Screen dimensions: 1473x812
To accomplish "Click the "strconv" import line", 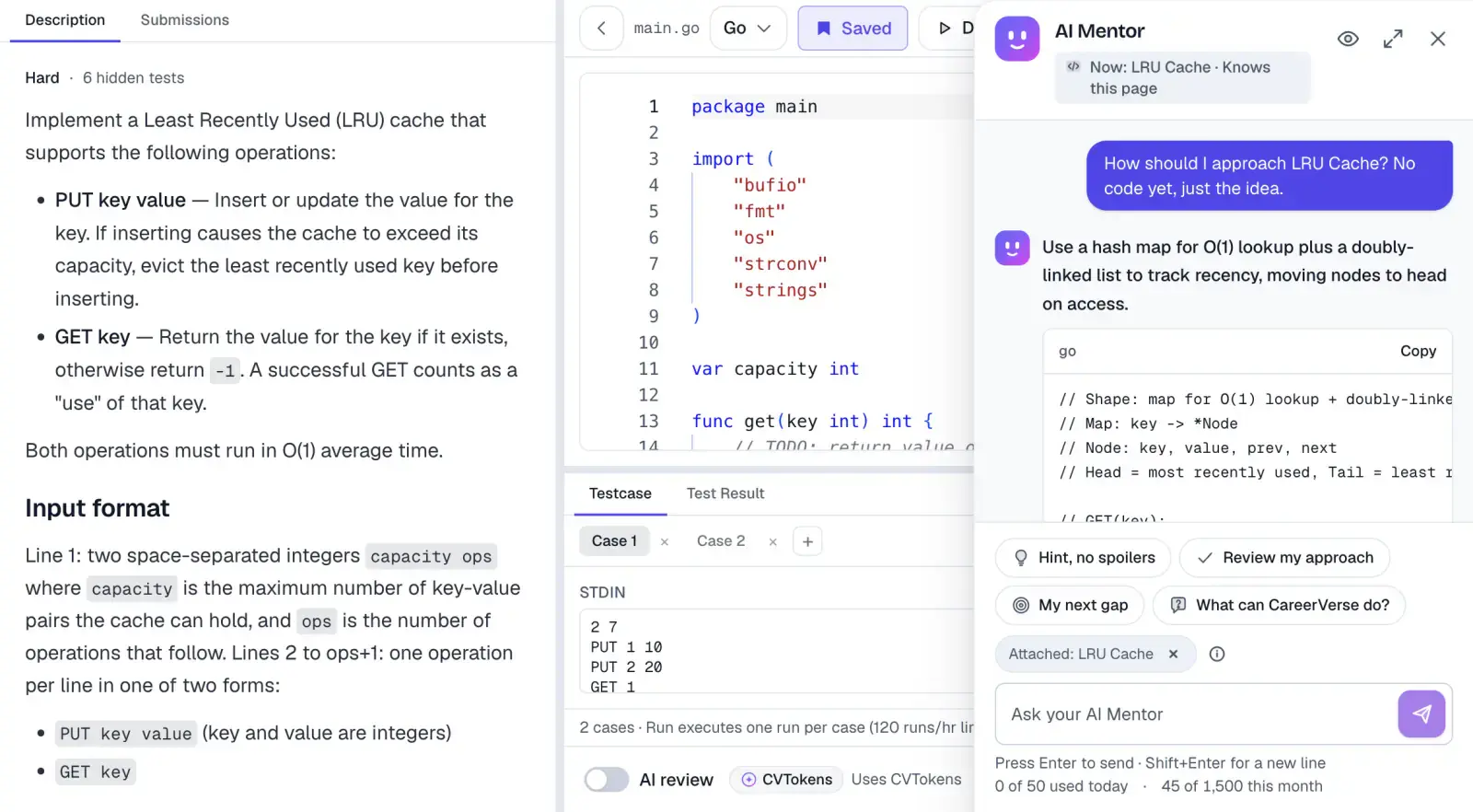I will click(x=780, y=264).
